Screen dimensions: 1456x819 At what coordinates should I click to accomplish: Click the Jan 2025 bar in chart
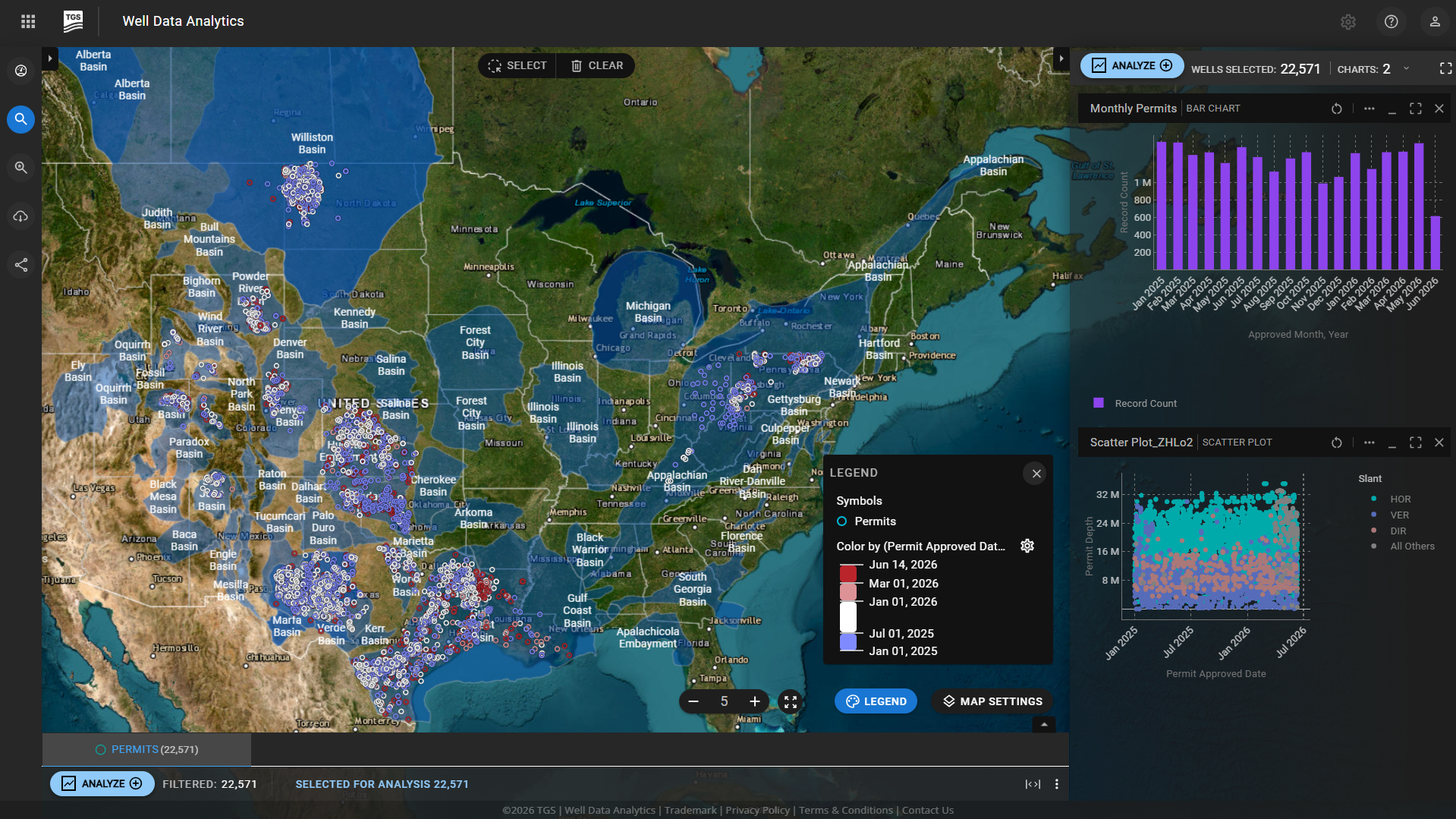(x=1161, y=206)
